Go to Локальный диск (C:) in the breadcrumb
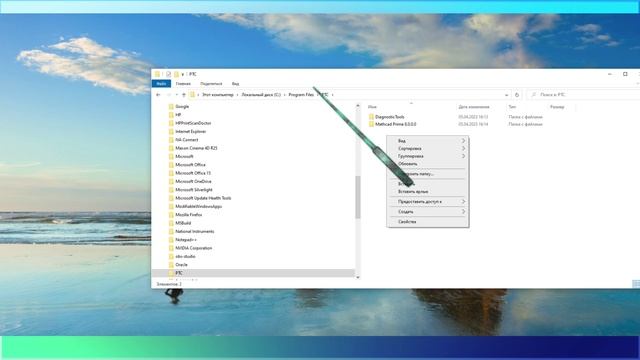The image size is (640, 360). tap(261, 95)
